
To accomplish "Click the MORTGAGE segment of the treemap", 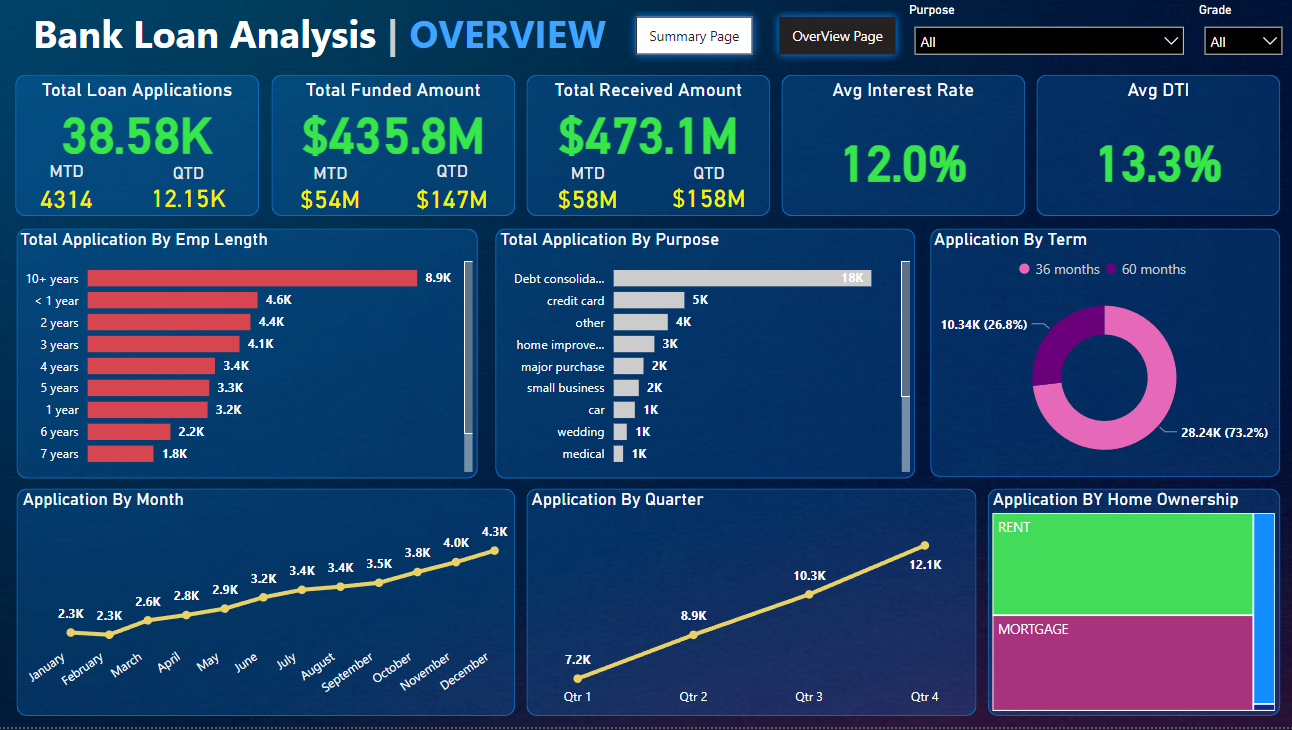I will pos(1120,662).
